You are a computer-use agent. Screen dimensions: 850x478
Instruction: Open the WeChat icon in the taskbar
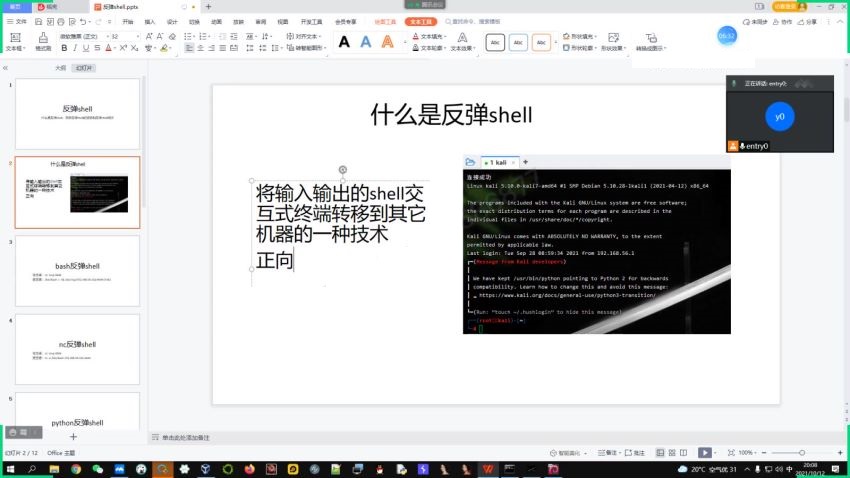pyautogui.click(x=98, y=469)
